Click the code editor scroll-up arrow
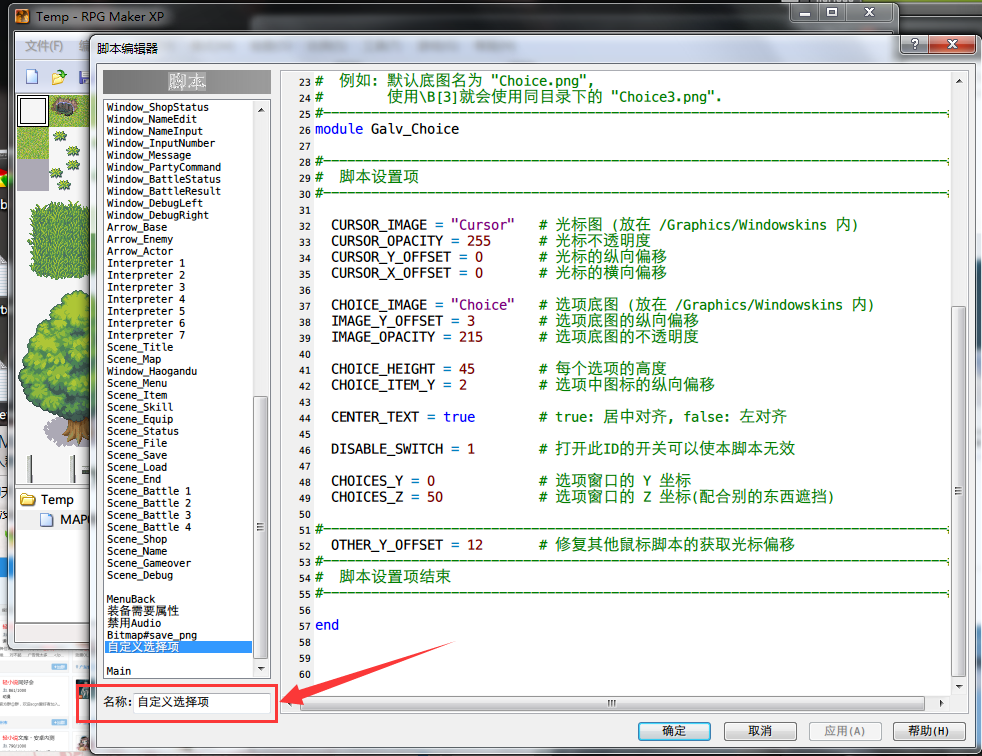 [x=959, y=81]
